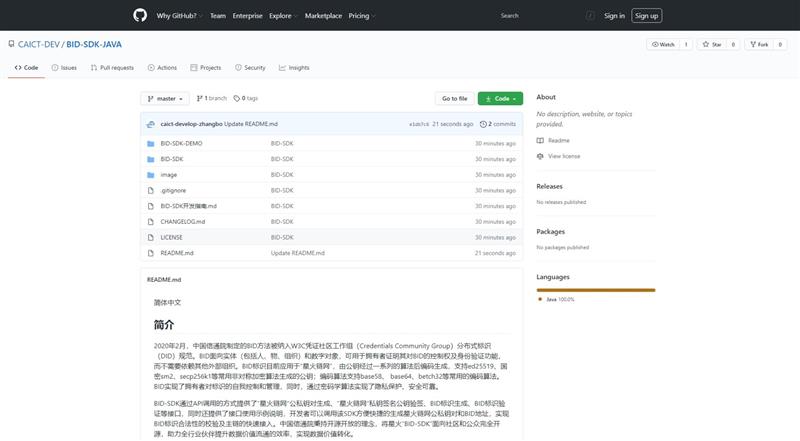Expand the green Code download dropdown
Image resolution: width=800 pixels, height=441 pixels.
(500, 98)
